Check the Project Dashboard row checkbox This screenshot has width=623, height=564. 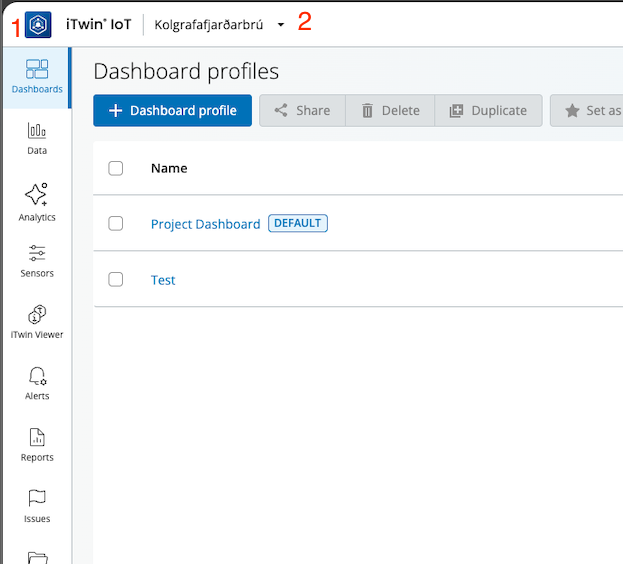click(x=116, y=224)
